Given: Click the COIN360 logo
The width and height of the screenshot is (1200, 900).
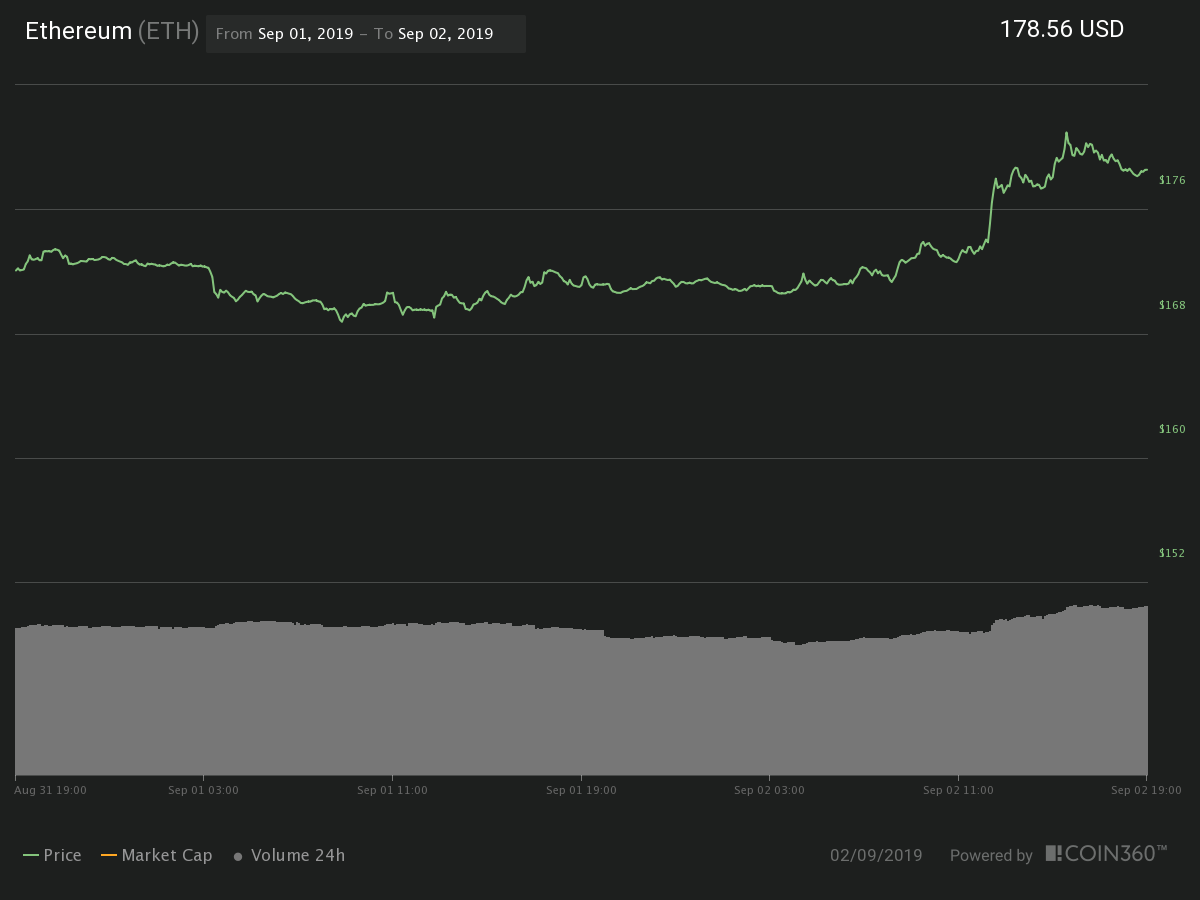Looking at the screenshot, I should (x=1106, y=854).
